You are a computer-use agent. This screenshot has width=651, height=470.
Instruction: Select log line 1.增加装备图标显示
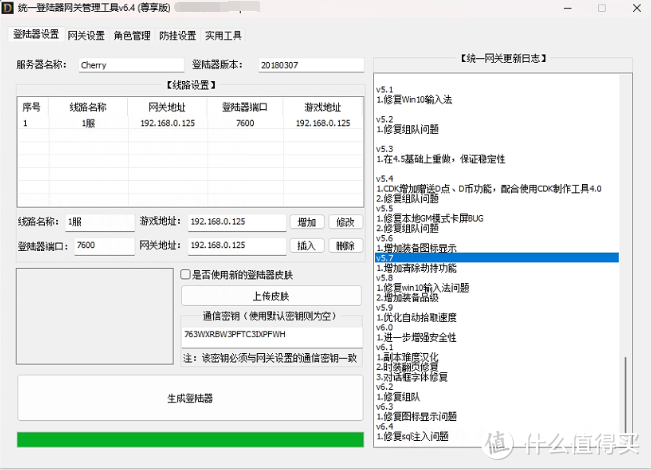click(x=416, y=248)
